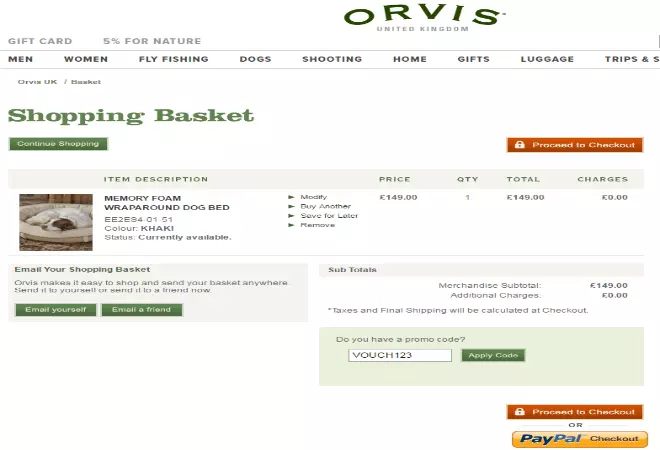The height and width of the screenshot is (450, 660).
Task: Click the Basket breadcrumb
Action: (x=86, y=82)
